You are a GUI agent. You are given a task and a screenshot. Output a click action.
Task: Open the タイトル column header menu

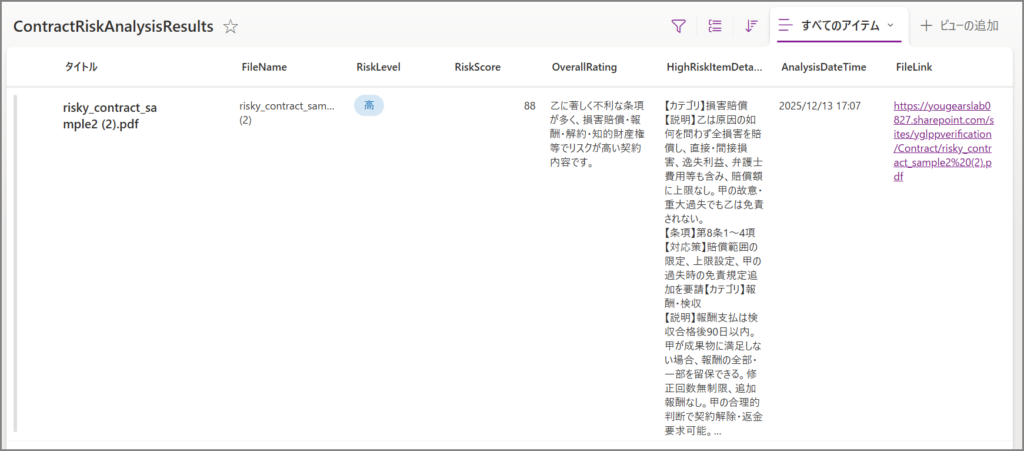point(82,67)
